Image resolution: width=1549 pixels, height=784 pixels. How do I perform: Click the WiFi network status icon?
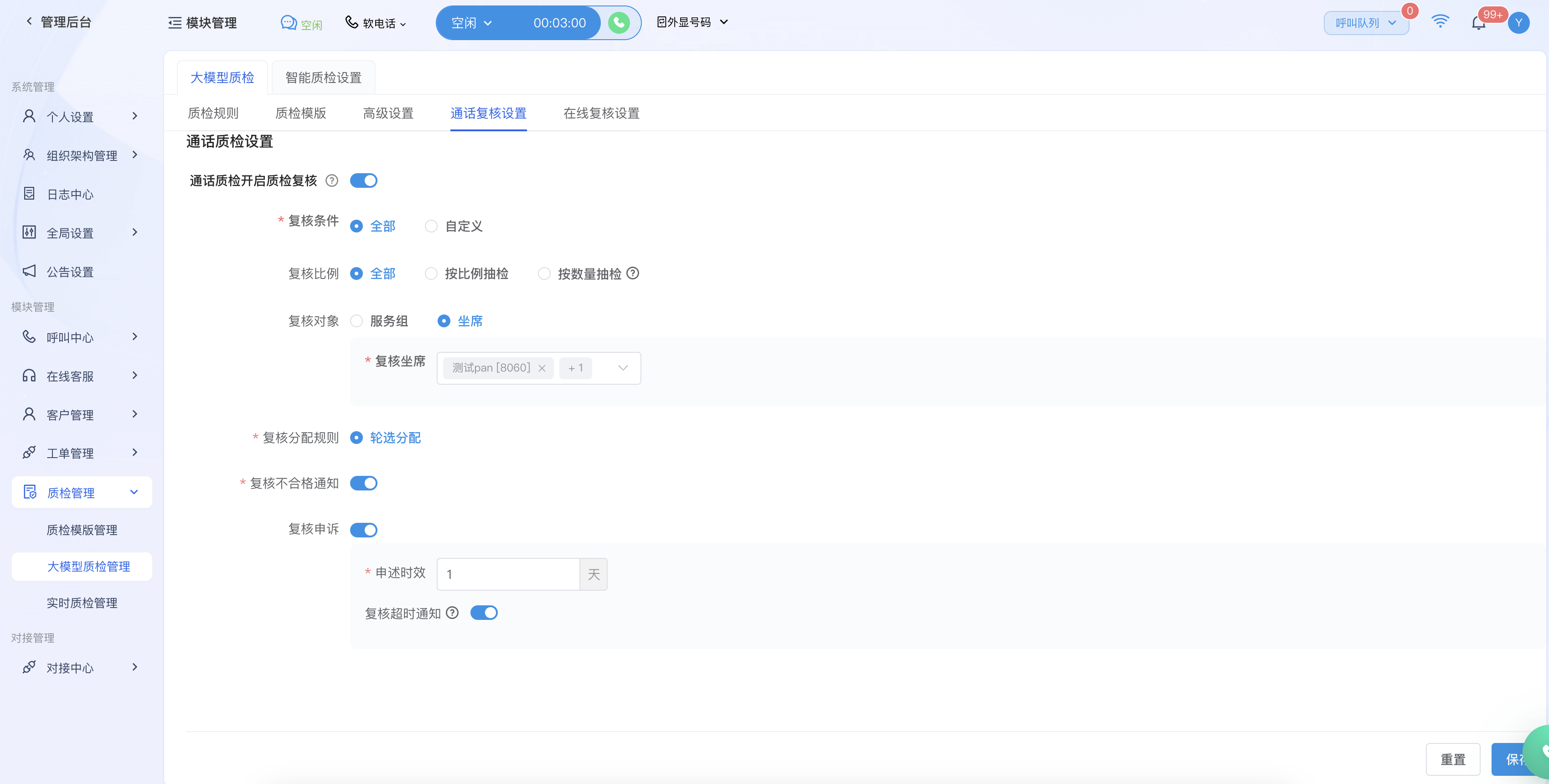point(1440,21)
